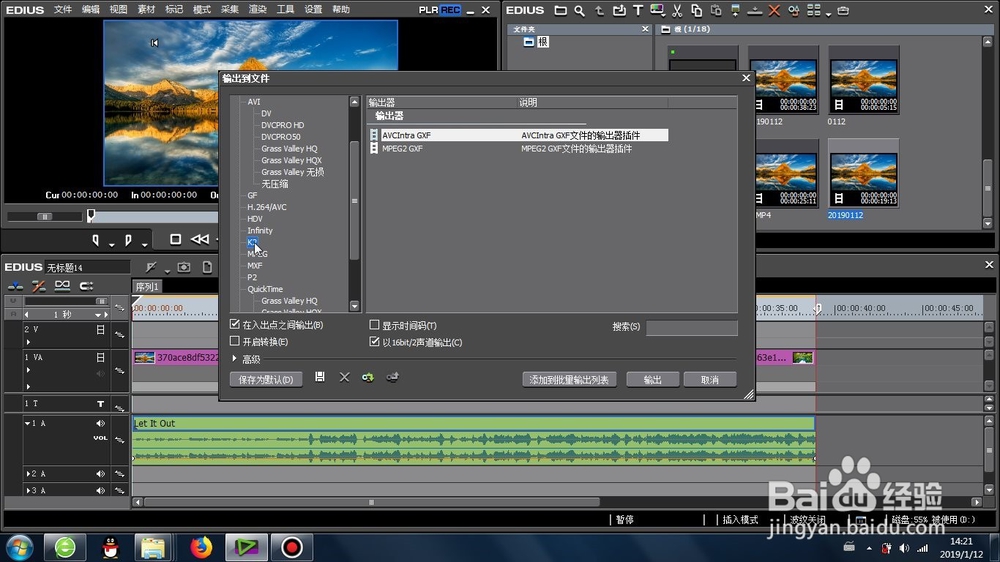Click the copy icon in bin toolbar
The width and height of the screenshot is (1000, 562).
[x=696, y=10]
